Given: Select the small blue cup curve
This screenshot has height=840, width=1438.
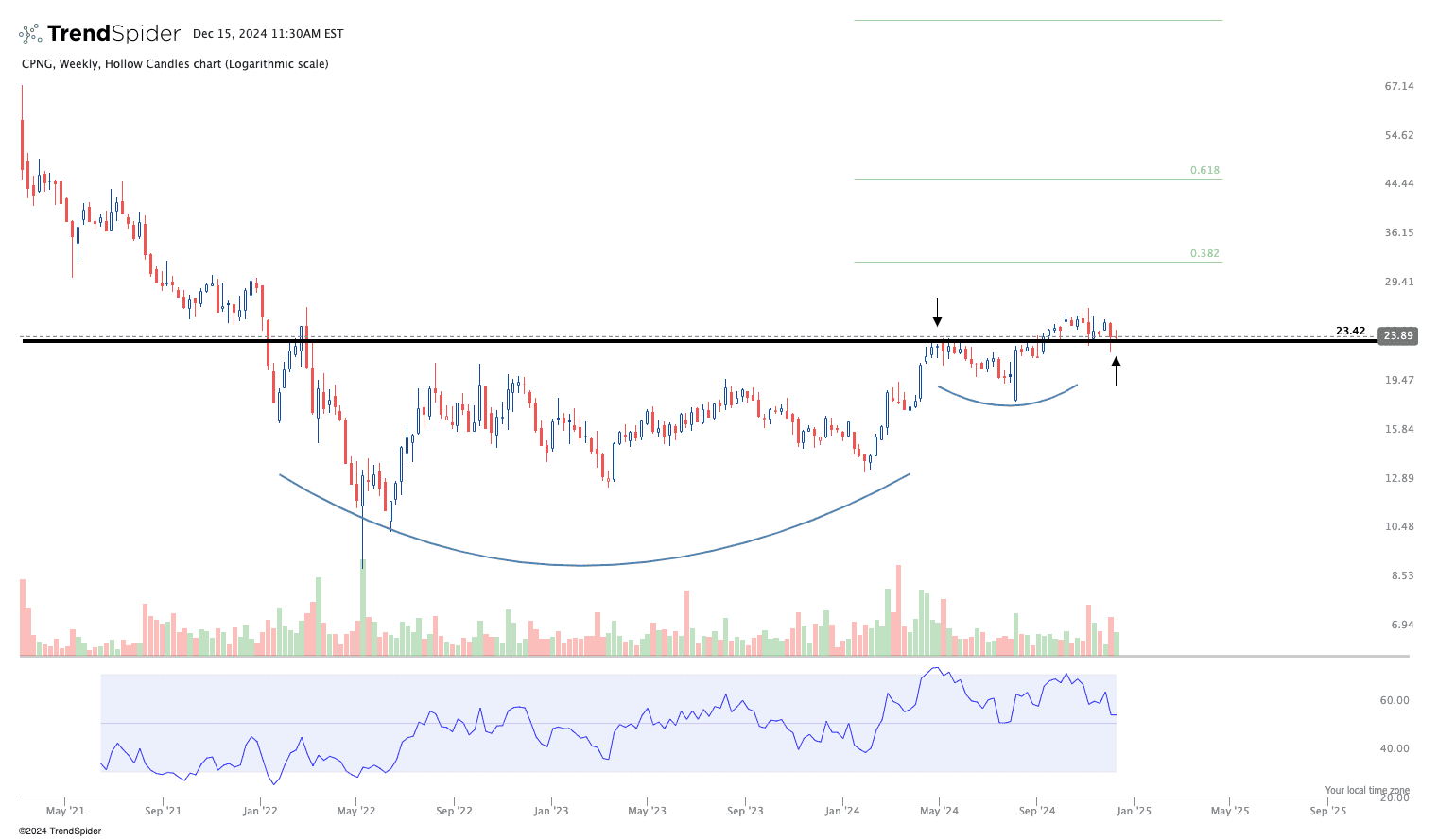Looking at the screenshot, I should tap(1009, 404).
